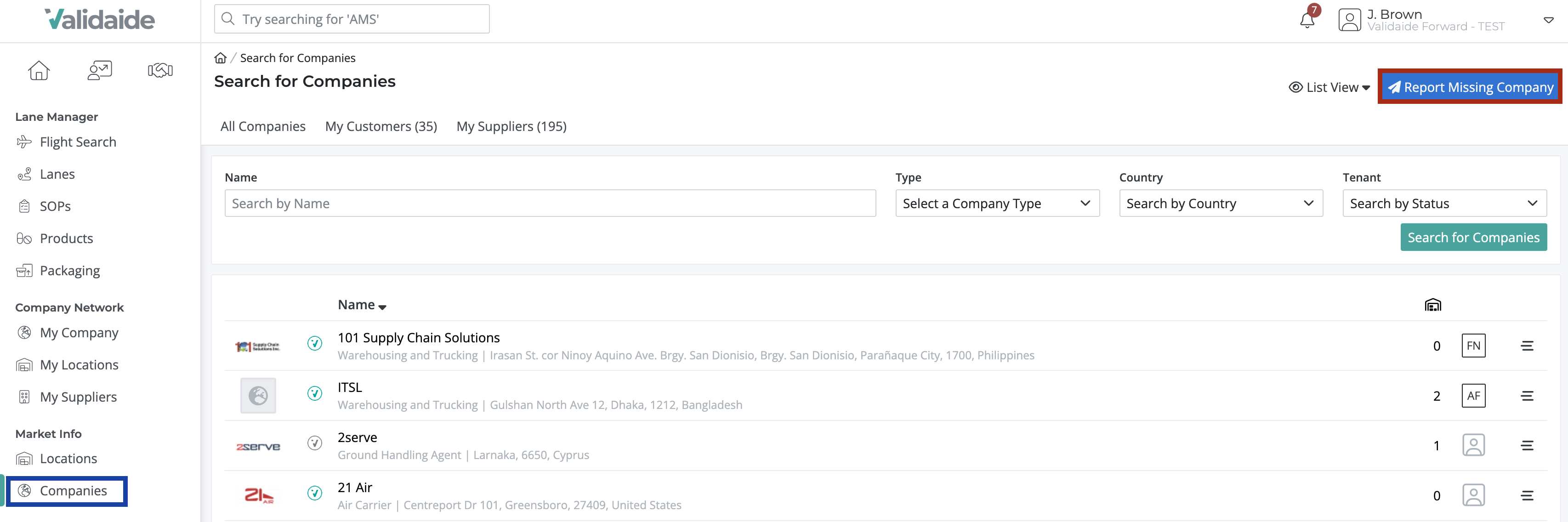The image size is (1568, 522).
Task: Click the 101 Supply Chain Solutions logo
Action: click(257, 346)
